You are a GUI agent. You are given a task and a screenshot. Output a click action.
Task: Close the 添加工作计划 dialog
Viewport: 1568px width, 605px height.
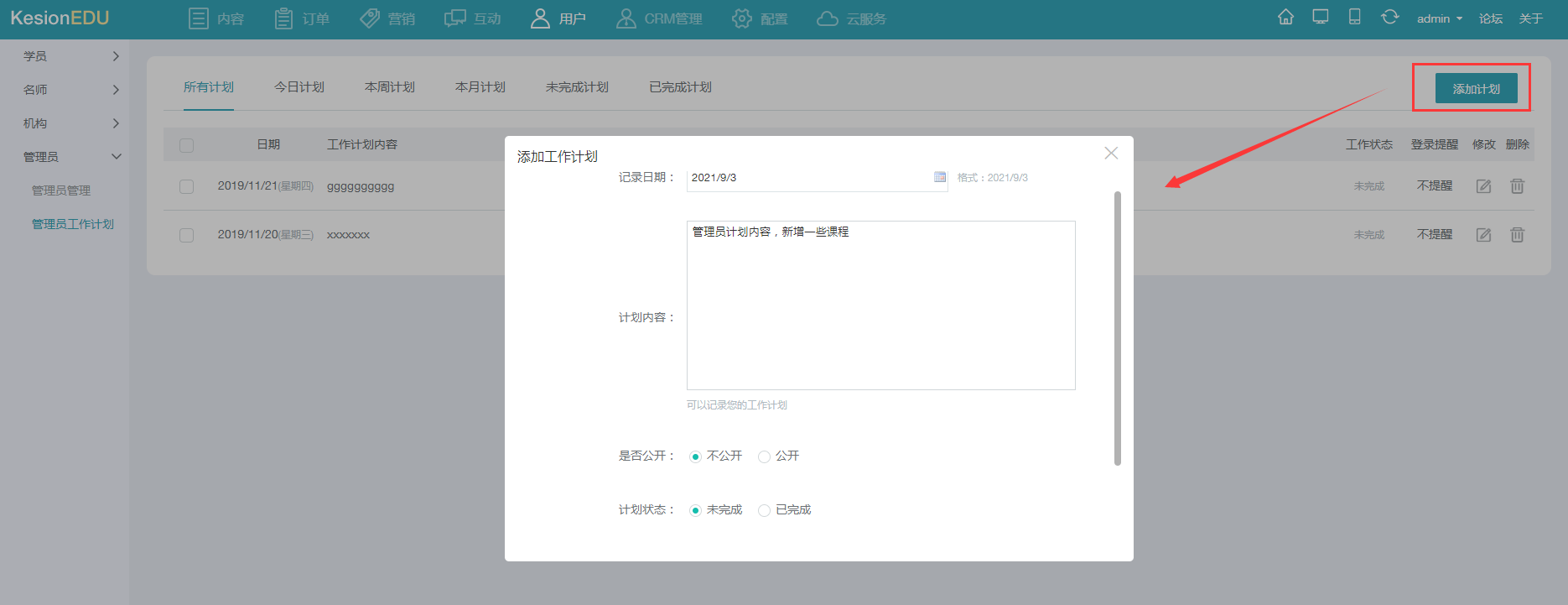pos(1111,153)
